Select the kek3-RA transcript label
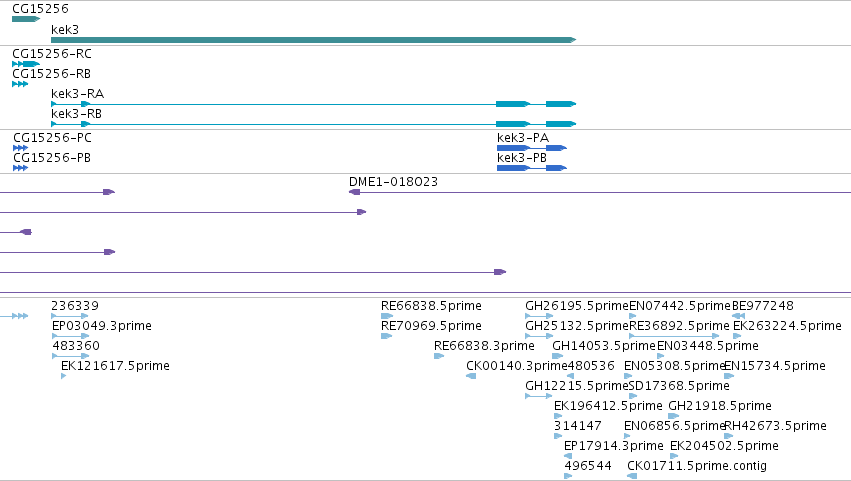The height and width of the screenshot is (481, 851). [x=77, y=93]
